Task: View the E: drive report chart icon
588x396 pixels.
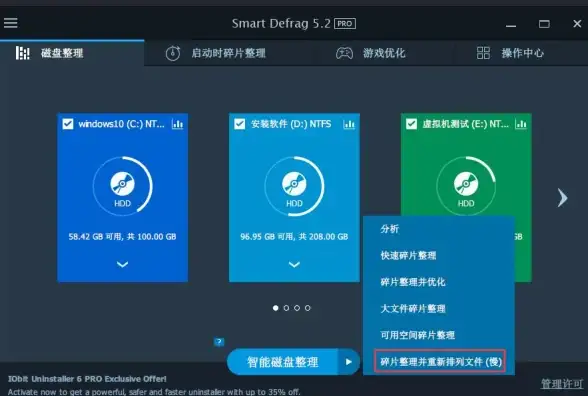Action: pos(521,124)
